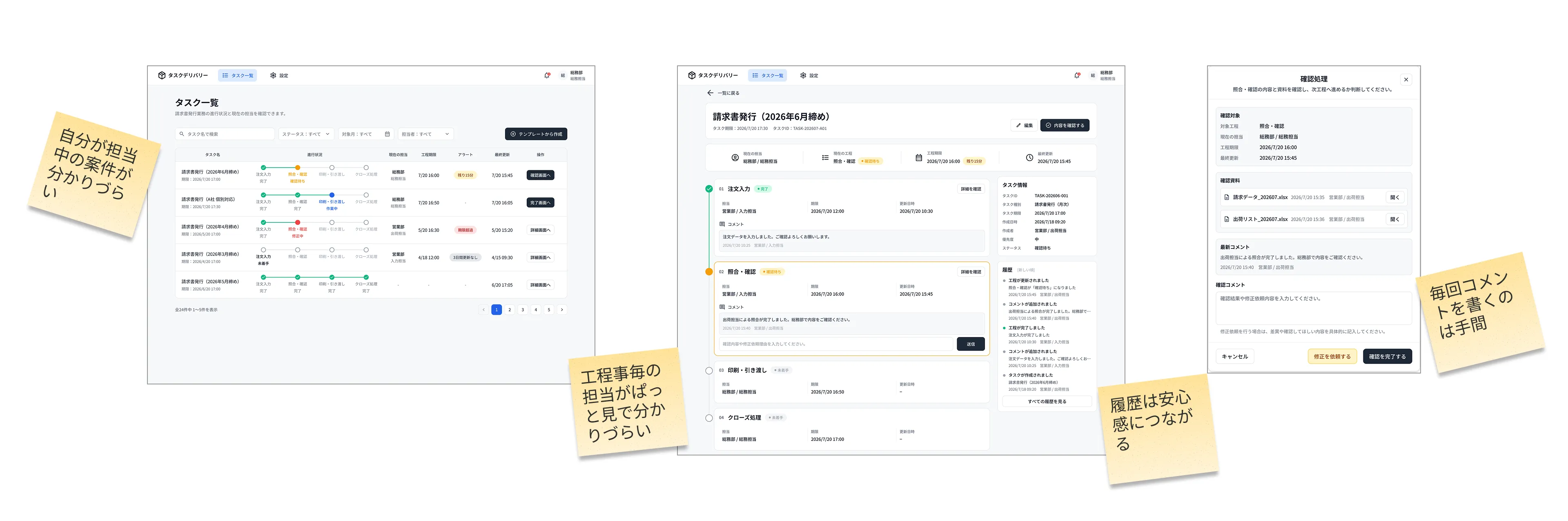Click the 内容を確認する button
Image resolution: width=1568 pixels, height=521 pixels.
click(x=1065, y=125)
